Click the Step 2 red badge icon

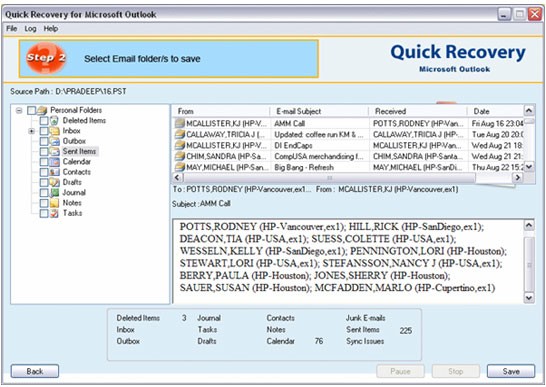coord(46,58)
